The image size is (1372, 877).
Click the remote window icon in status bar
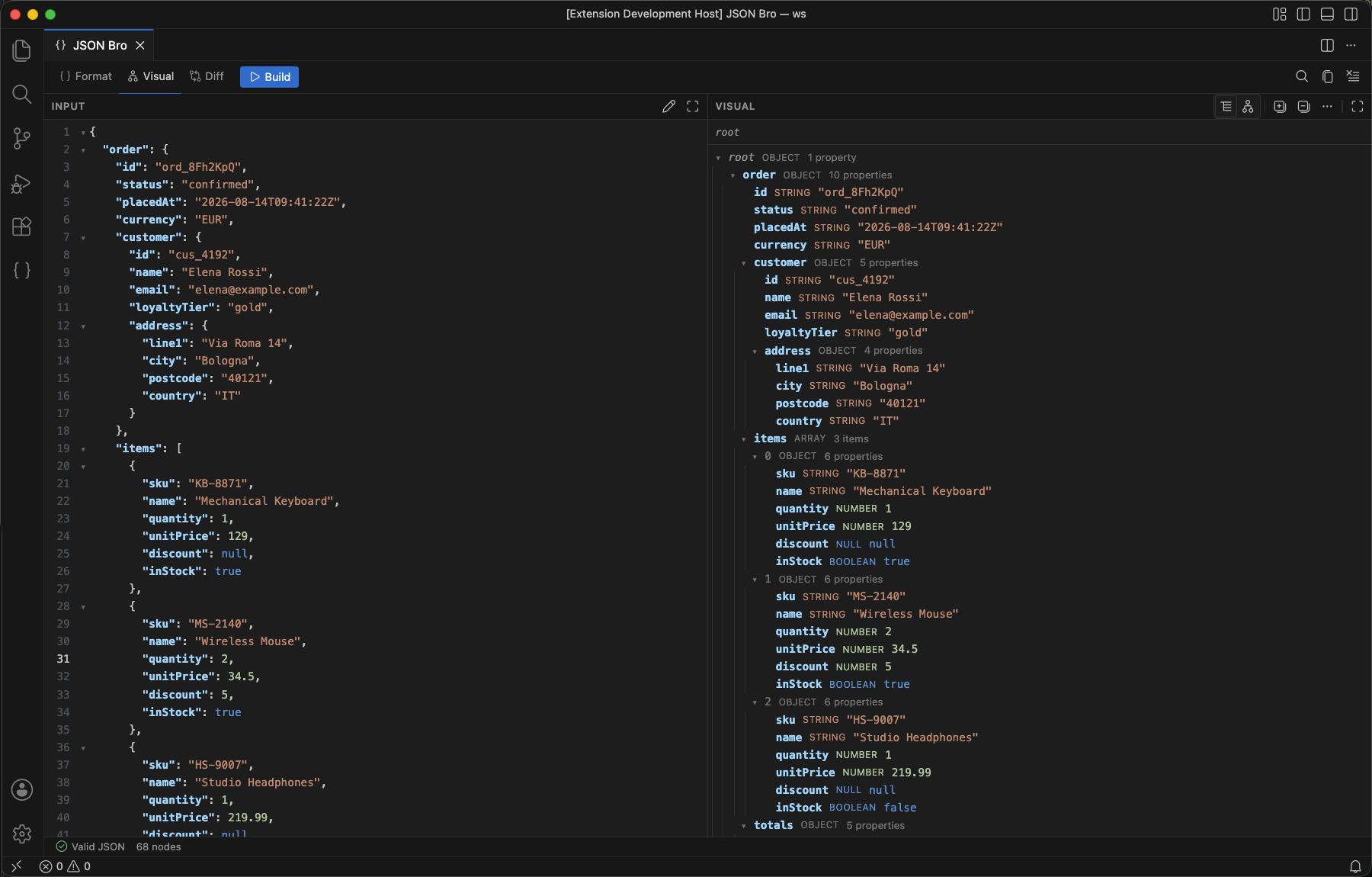coord(17,866)
